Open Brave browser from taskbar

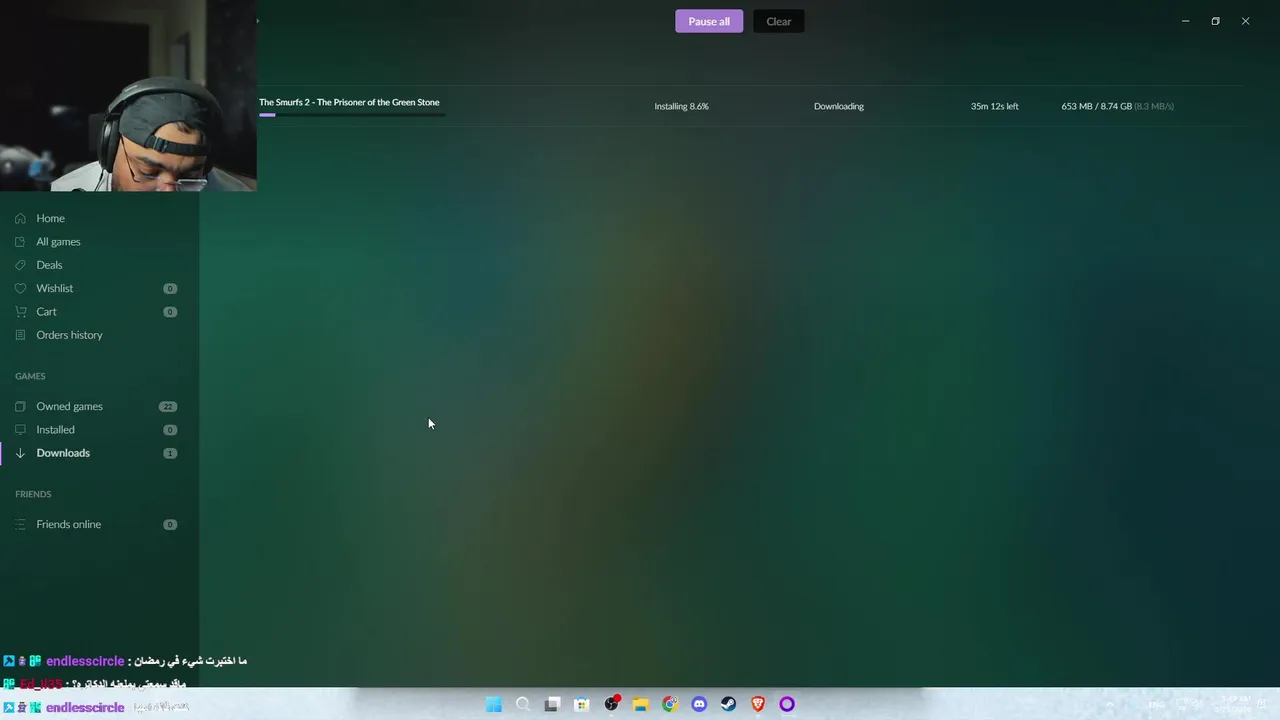(x=758, y=704)
